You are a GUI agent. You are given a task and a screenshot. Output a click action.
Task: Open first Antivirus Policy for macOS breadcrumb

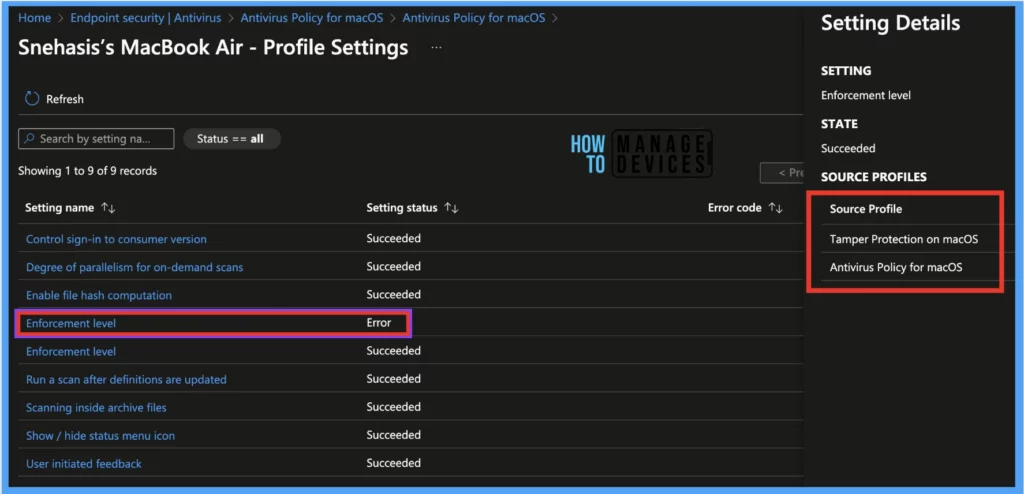tap(312, 18)
